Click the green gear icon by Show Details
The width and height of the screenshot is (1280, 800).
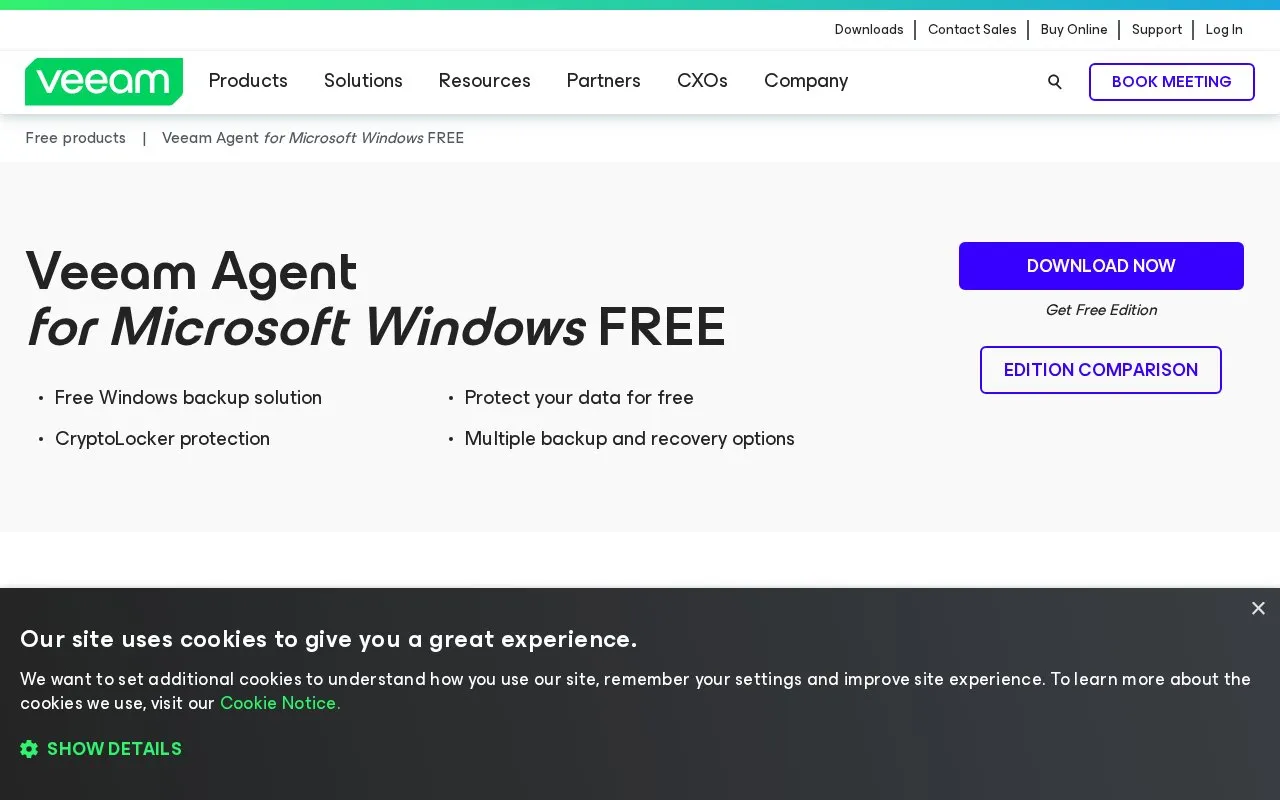tap(29, 749)
